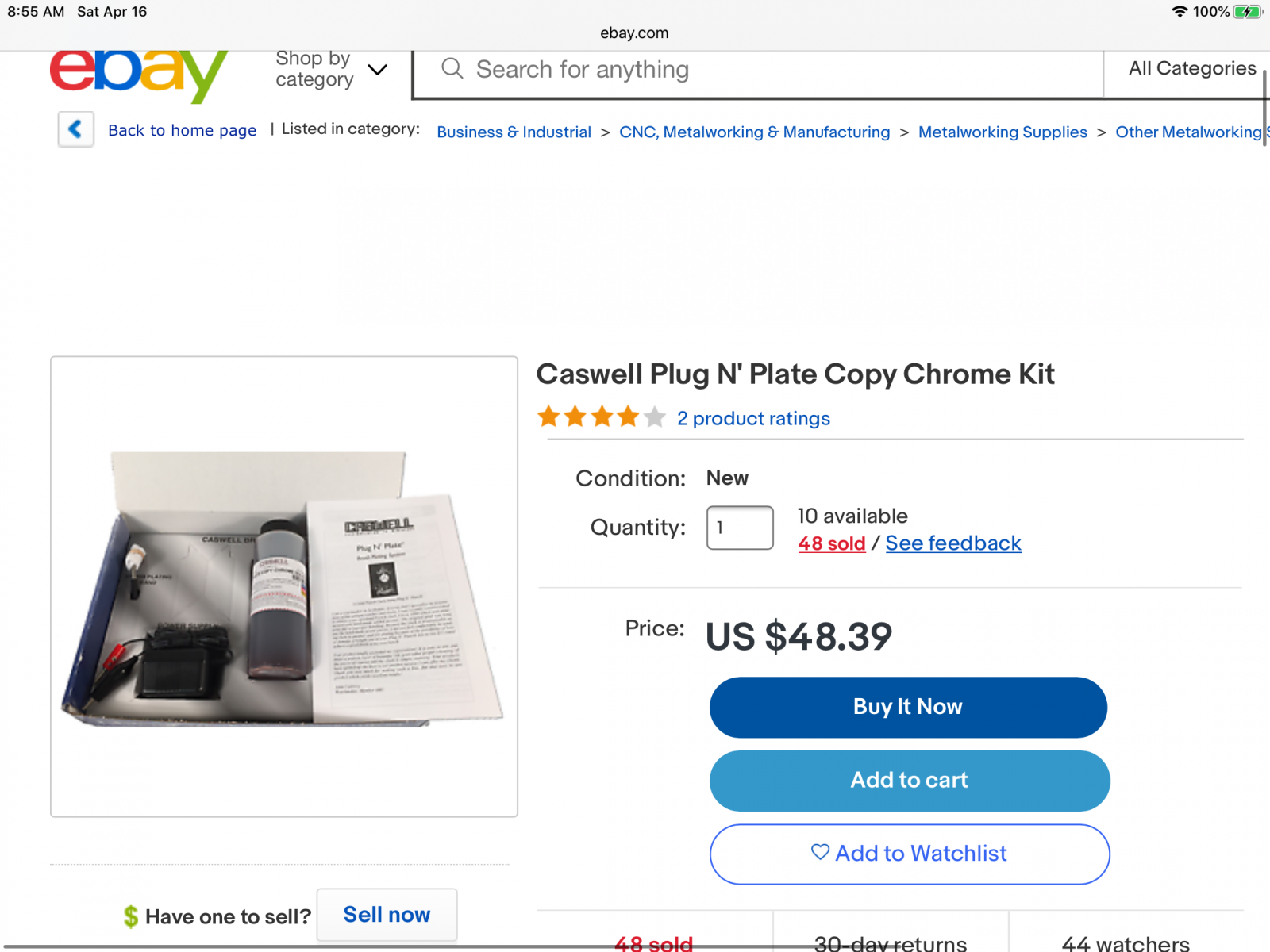Tap the Wi-Fi status icon
Image resolution: width=1270 pixels, height=952 pixels.
1180,12
